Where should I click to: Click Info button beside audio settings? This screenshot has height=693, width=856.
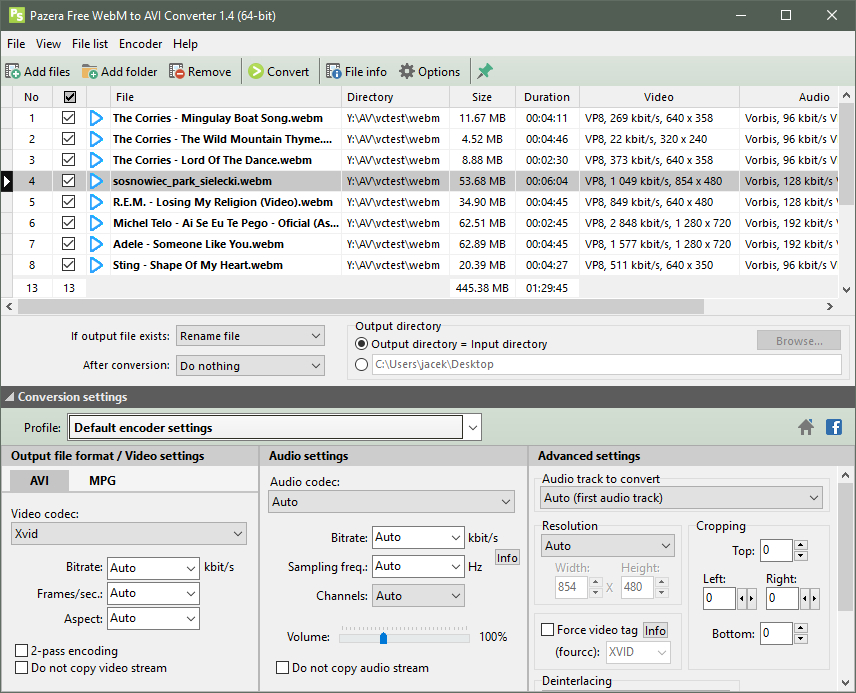tap(507, 558)
